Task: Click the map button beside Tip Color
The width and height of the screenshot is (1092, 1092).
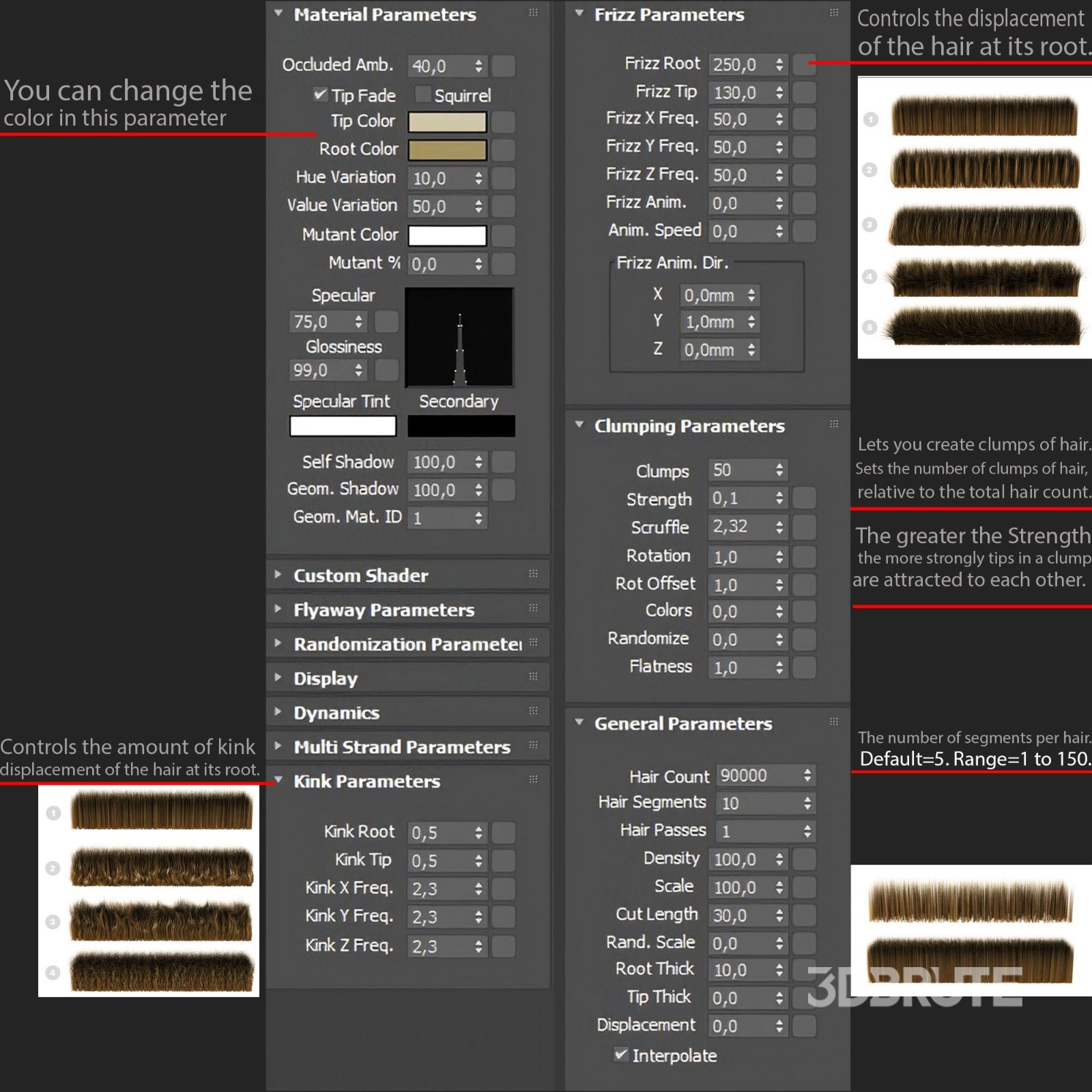Action: 504,122
